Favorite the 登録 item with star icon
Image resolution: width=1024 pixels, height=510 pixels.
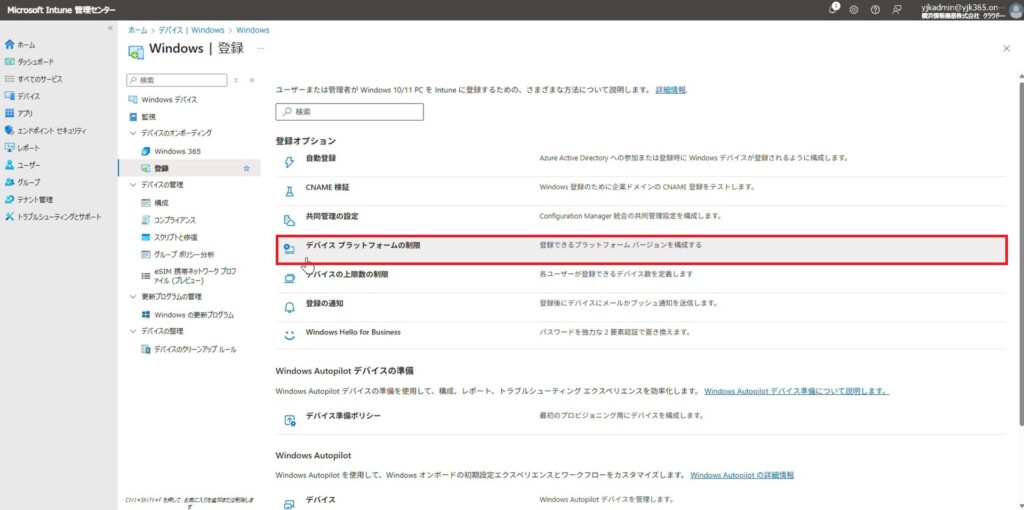pyautogui.click(x=247, y=168)
